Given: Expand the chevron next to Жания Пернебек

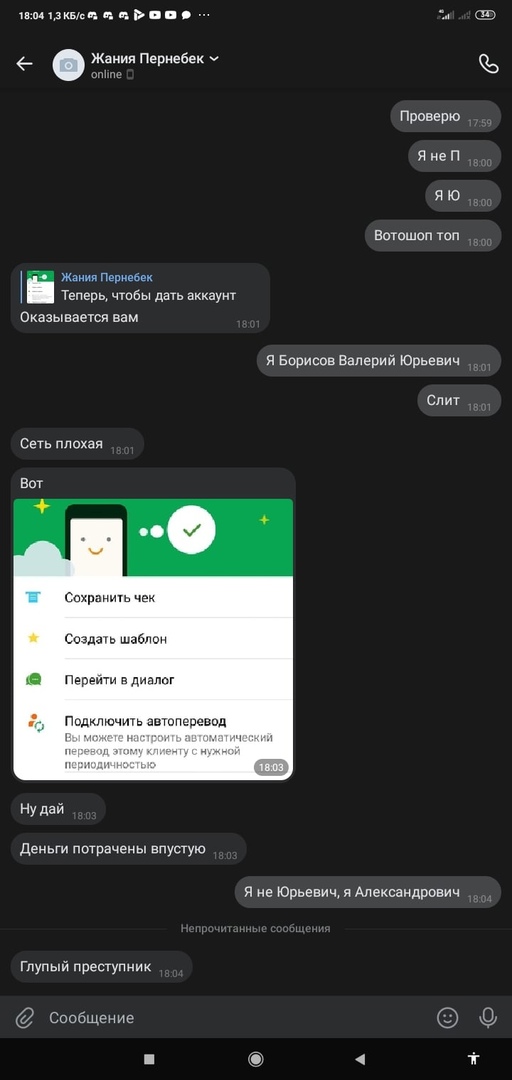Looking at the screenshot, I should (x=214, y=59).
